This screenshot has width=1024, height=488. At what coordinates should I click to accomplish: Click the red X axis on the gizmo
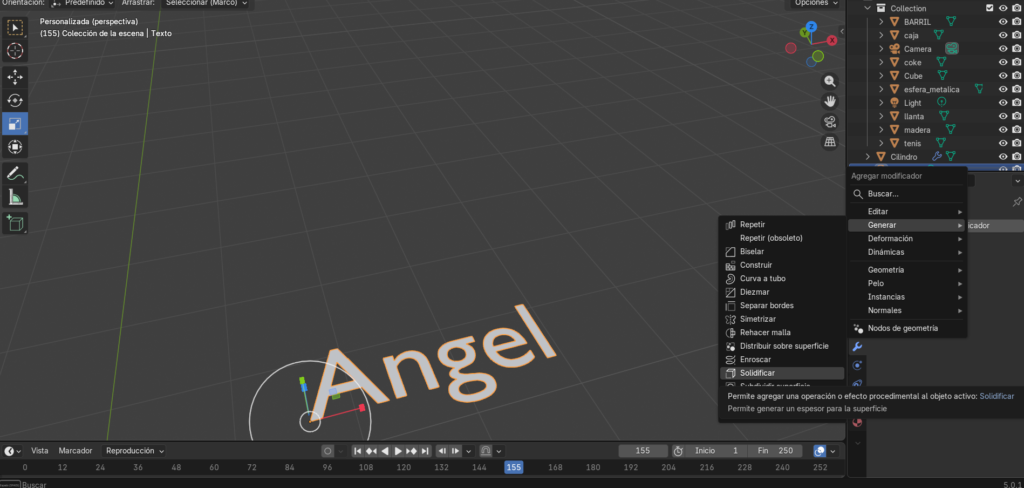tap(832, 41)
